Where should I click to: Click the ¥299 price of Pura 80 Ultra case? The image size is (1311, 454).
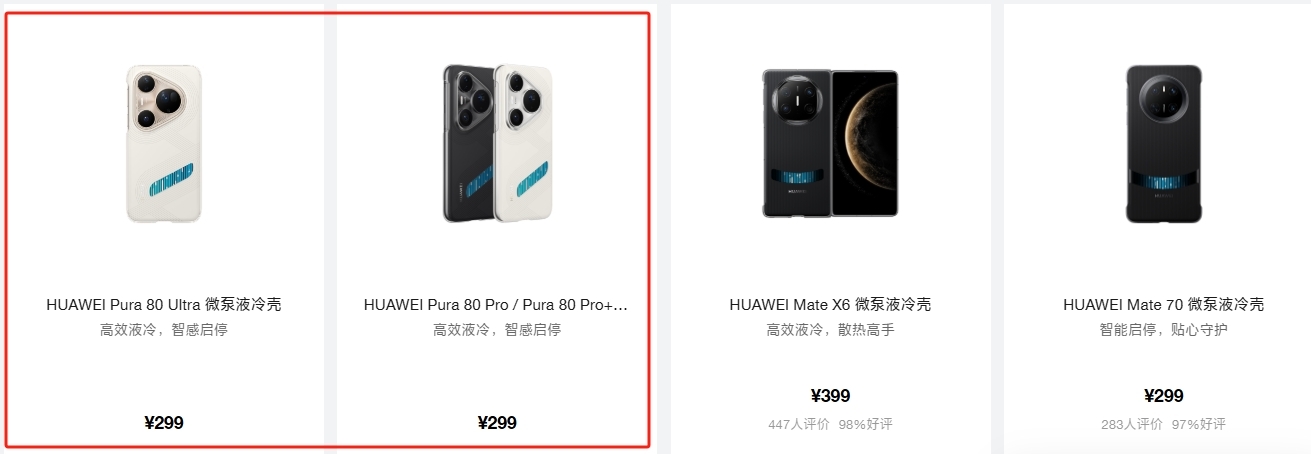point(164,422)
